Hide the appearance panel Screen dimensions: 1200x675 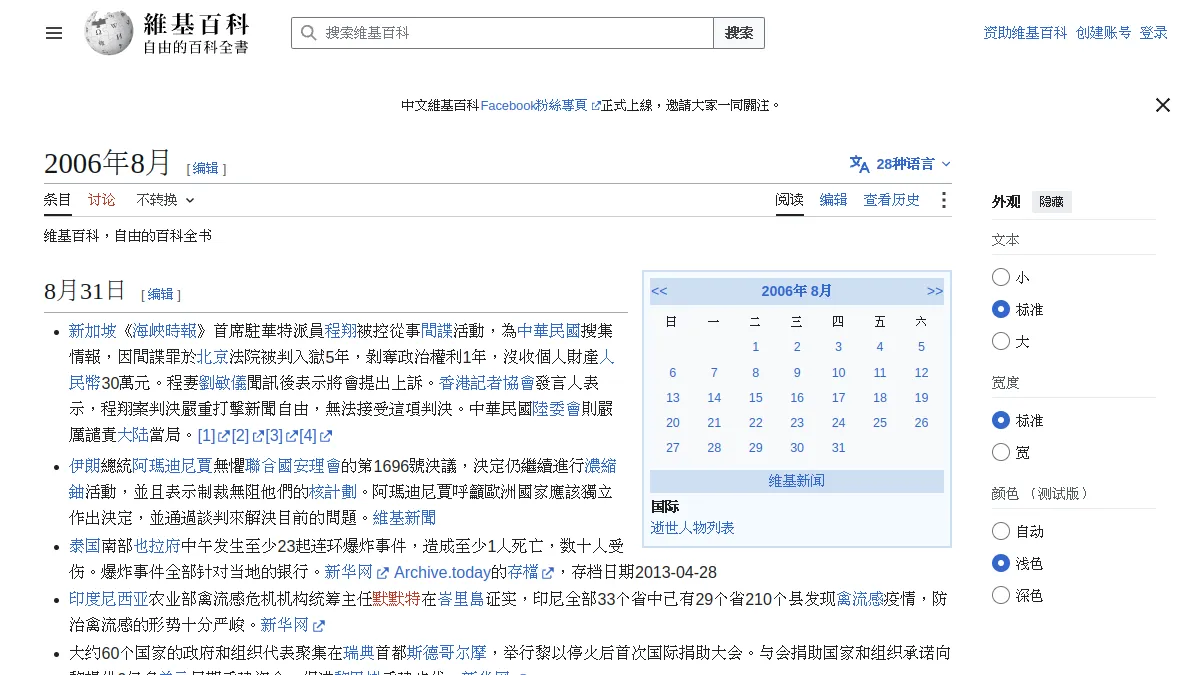1051,202
